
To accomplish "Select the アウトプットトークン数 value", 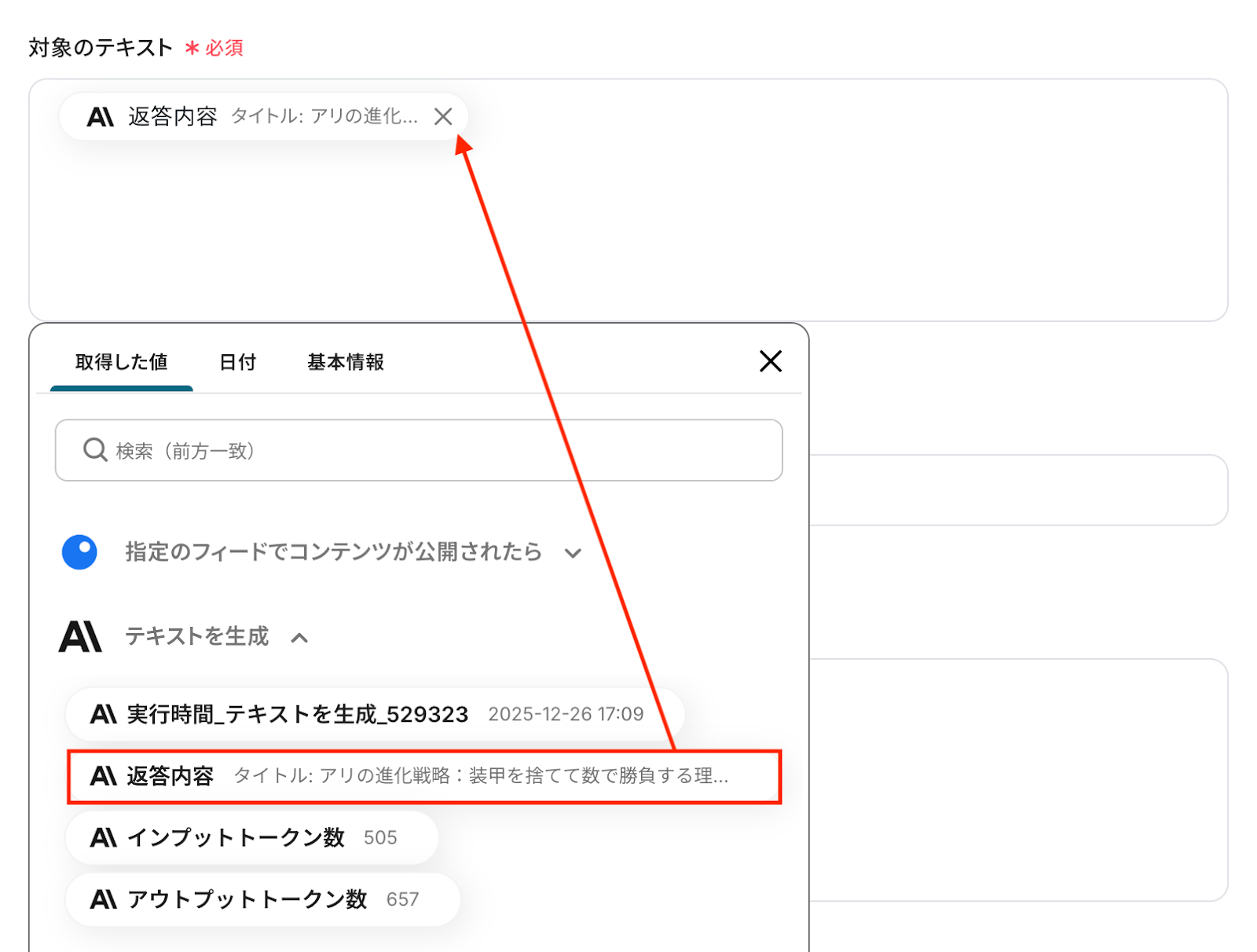I will coord(262,899).
